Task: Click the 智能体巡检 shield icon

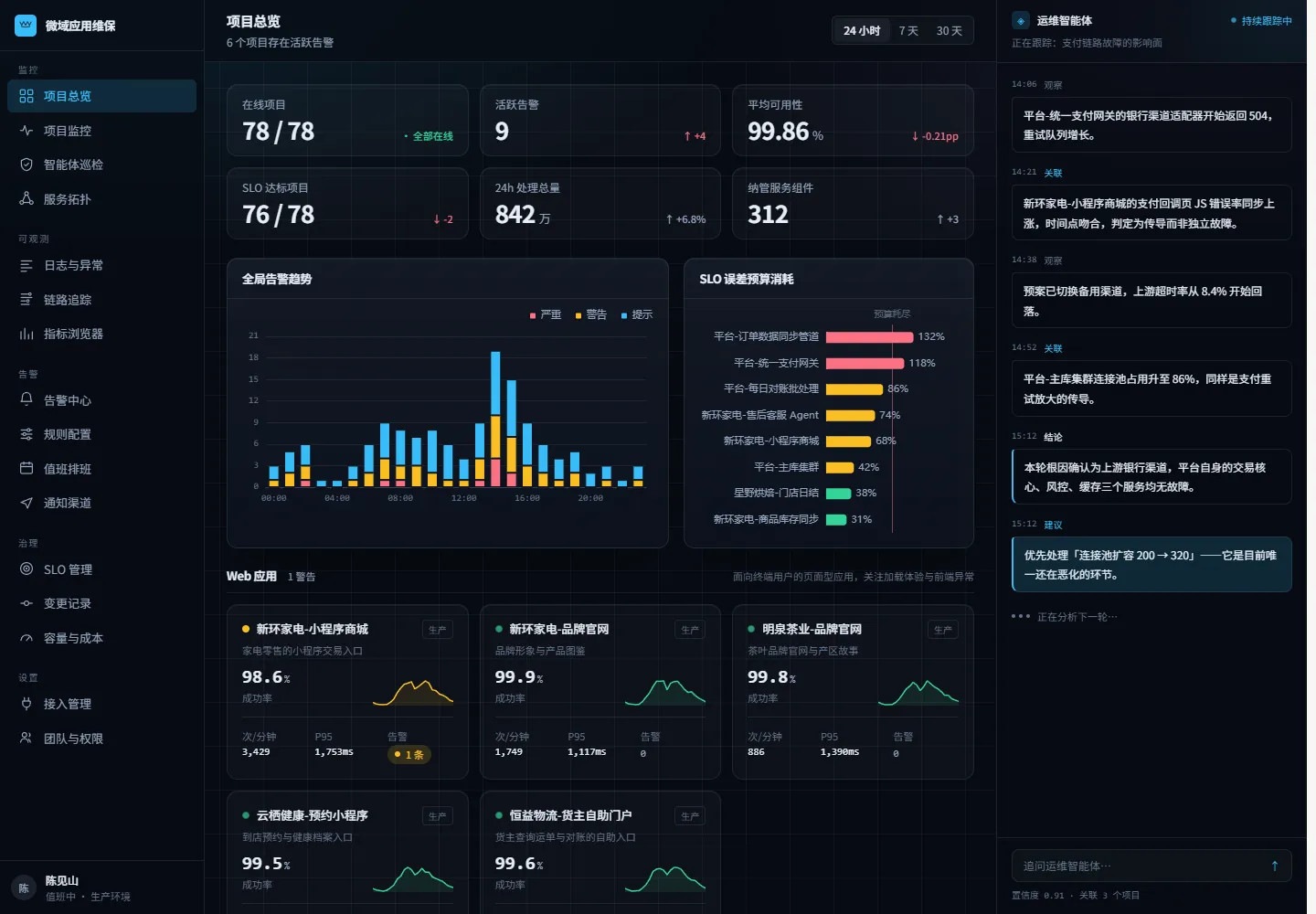Action: (27, 165)
